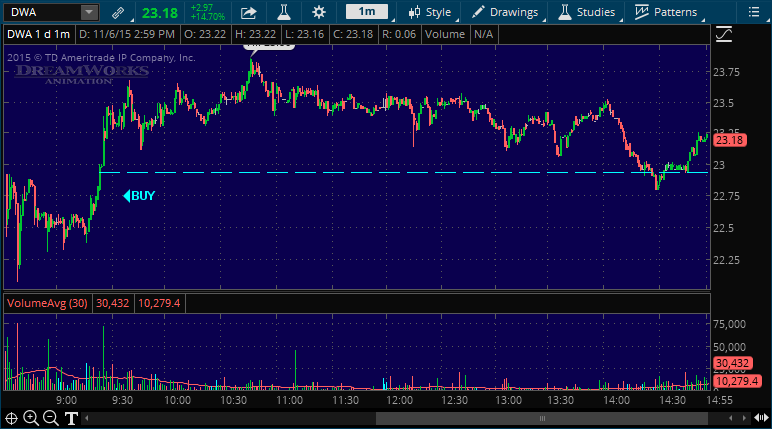
Task: Click the 9:30 time axis label
Action: (122, 400)
